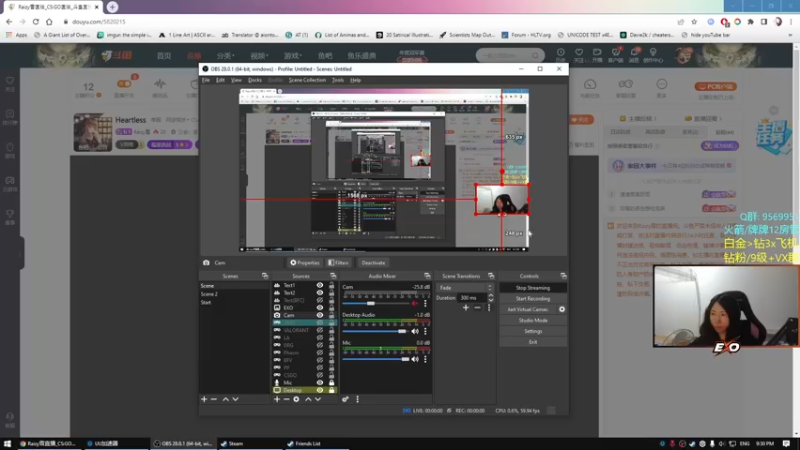Viewport: 800px width, 450px height.
Task: Mute the Desktop Audio channel
Action: click(x=415, y=332)
